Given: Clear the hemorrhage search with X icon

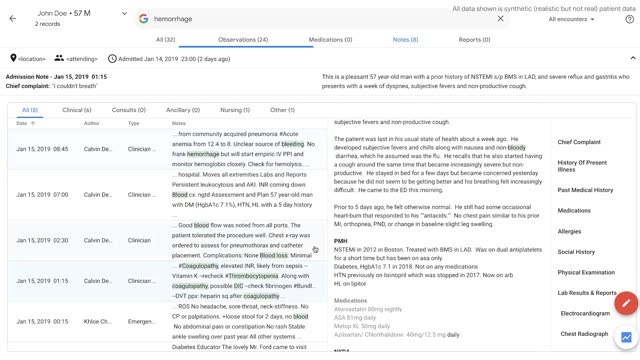Looking at the screenshot, I should coord(500,18).
